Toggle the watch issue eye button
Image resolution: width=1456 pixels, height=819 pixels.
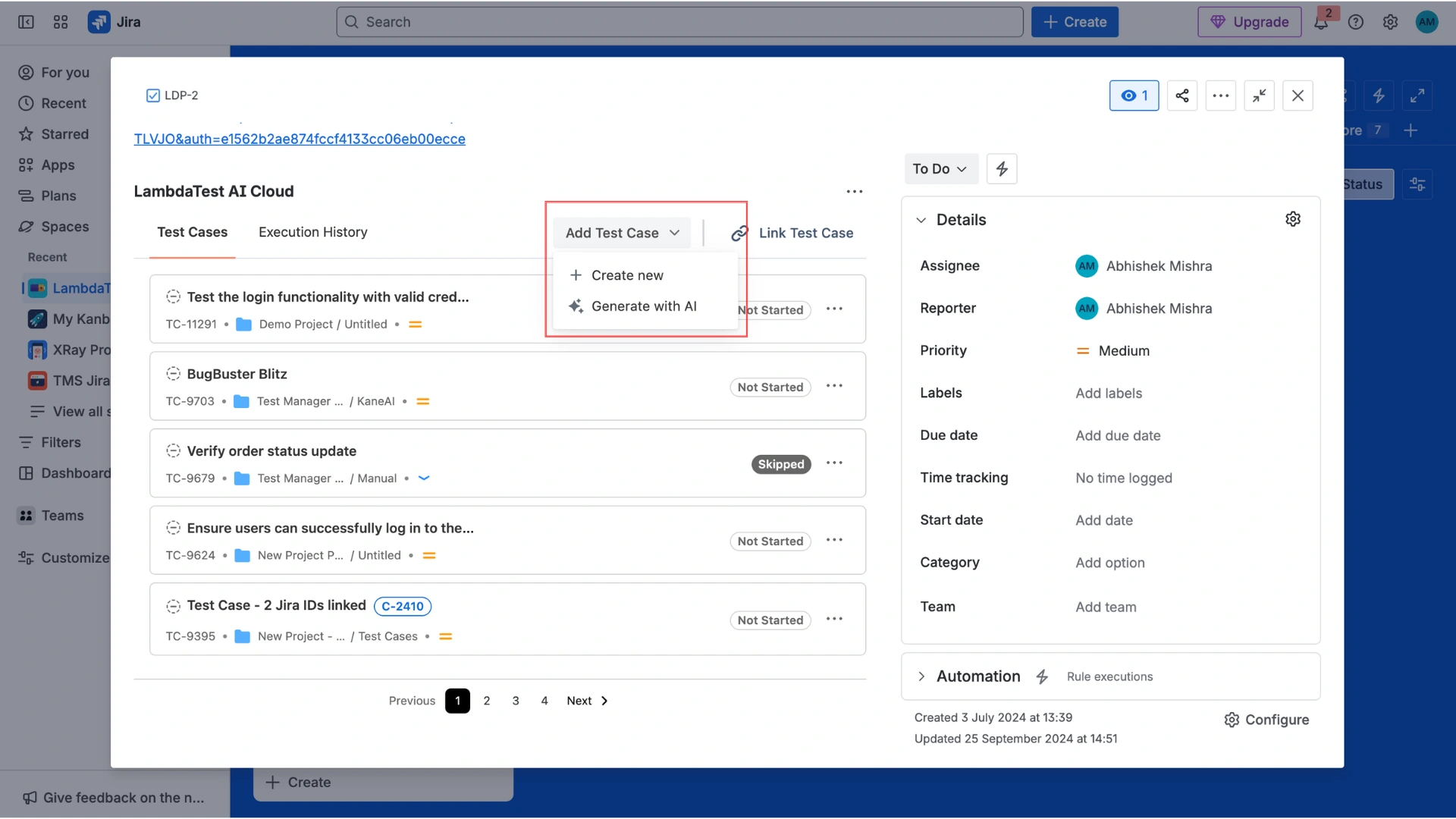(1133, 96)
